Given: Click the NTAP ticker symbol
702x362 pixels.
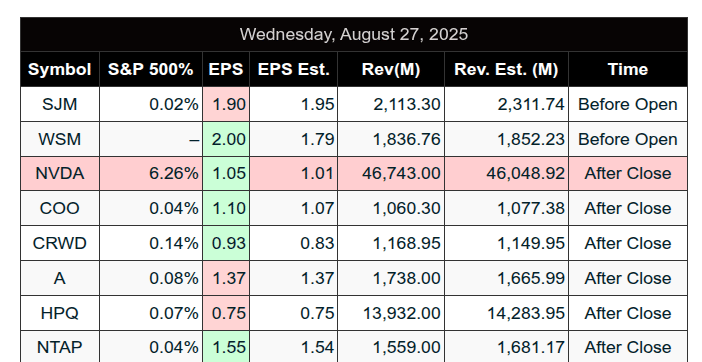Looking at the screenshot, I should click(60, 348).
